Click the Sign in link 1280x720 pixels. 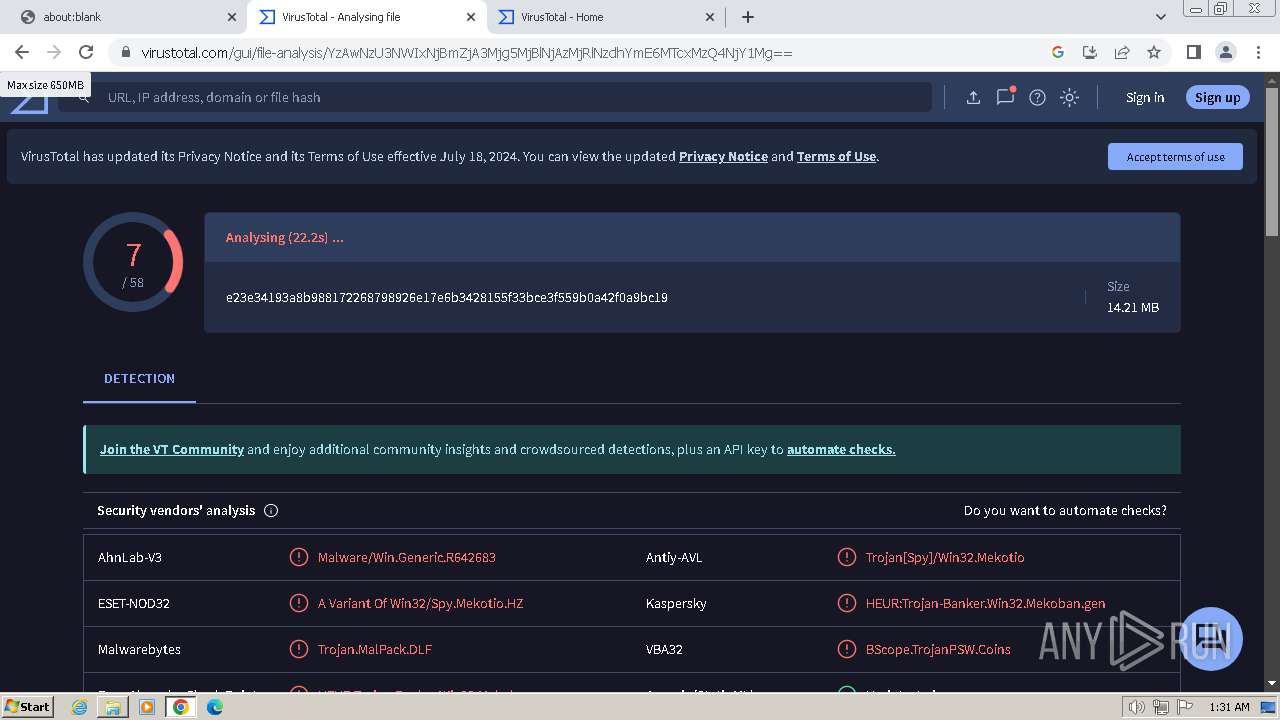pyautogui.click(x=1145, y=97)
